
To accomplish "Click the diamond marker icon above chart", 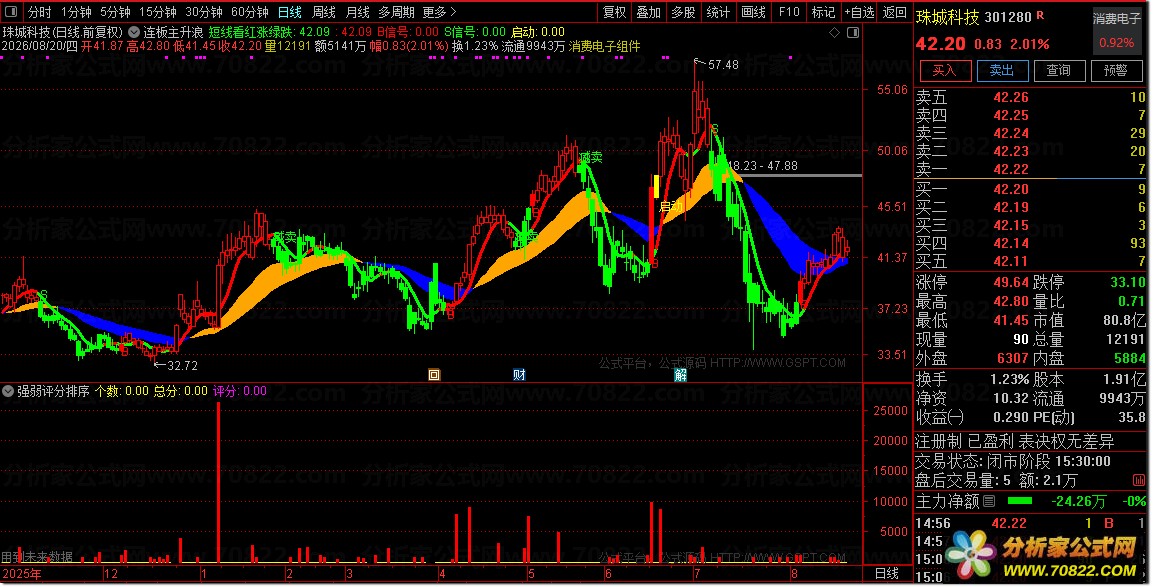I will click(x=834, y=32).
